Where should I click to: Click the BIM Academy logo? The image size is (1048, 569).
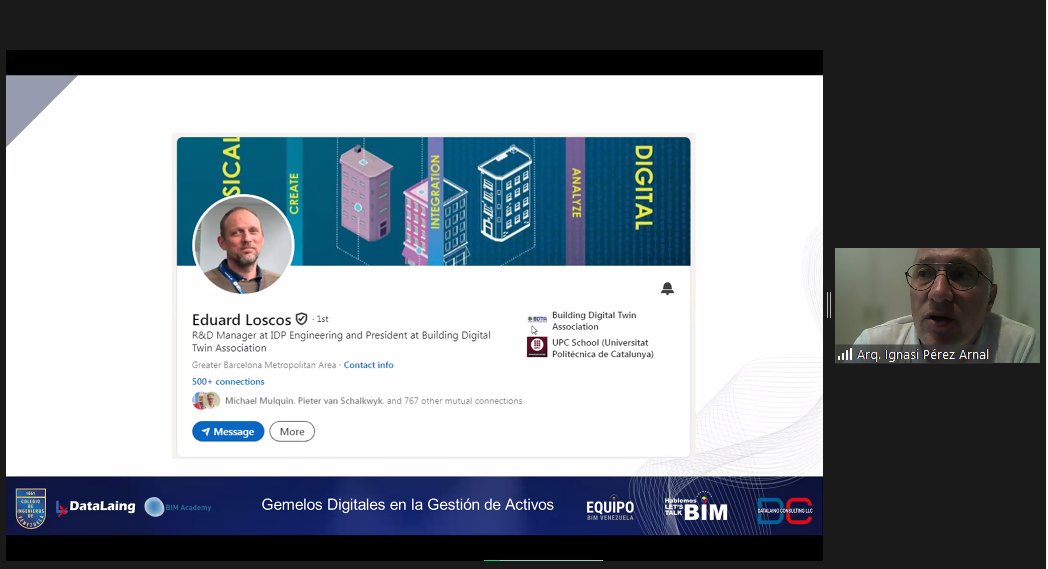[x=178, y=507]
